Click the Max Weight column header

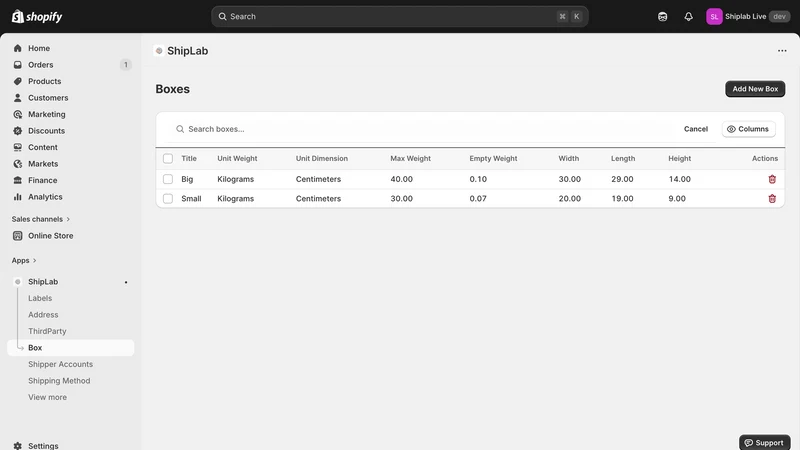pyautogui.click(x=410, y=159)
